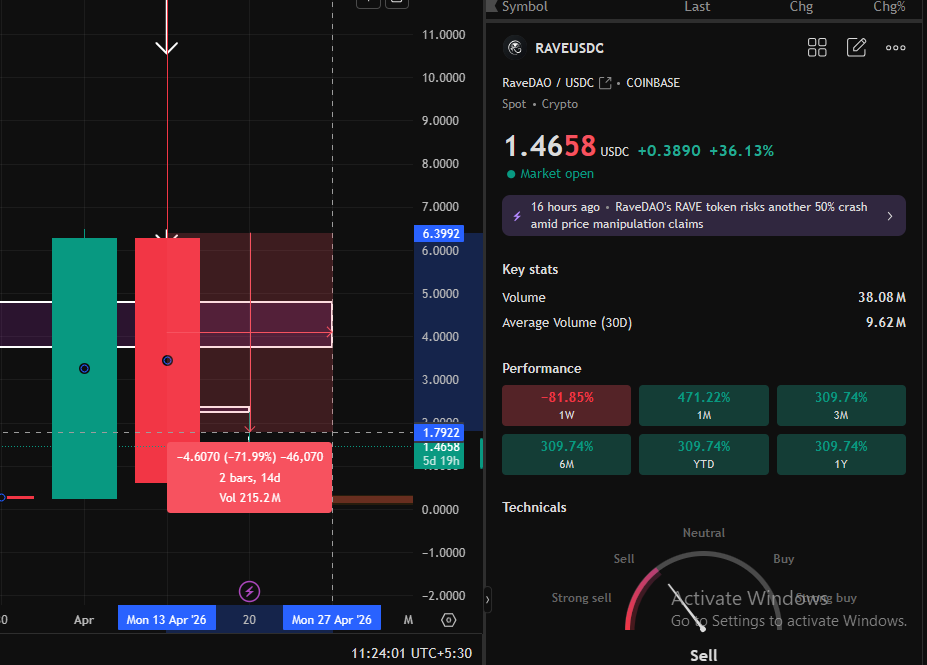Open the M timeframe selector on timeline
Screen dimensions: 927x665
pyautogui.click(x=408, y=620)
